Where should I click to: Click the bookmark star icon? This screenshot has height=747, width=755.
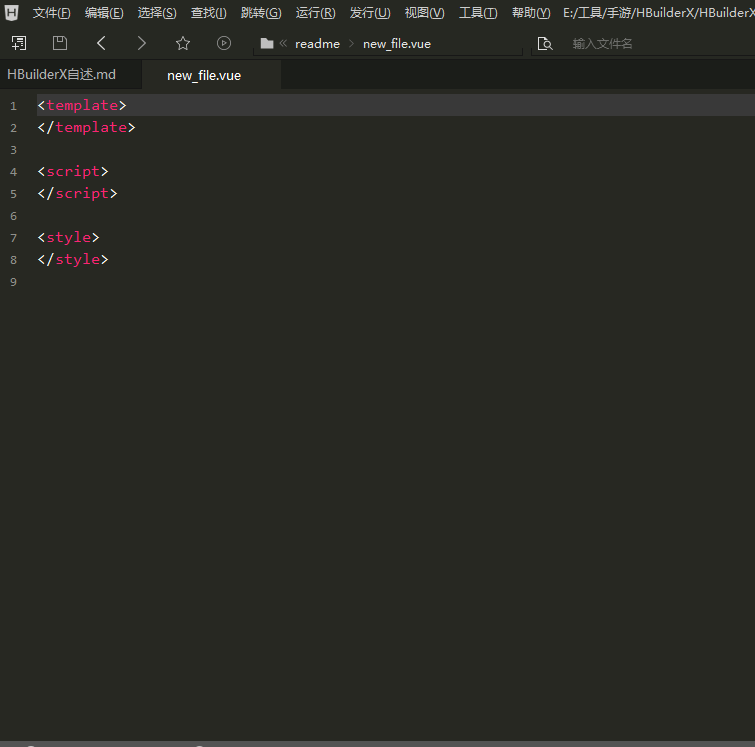click(183, 43)
